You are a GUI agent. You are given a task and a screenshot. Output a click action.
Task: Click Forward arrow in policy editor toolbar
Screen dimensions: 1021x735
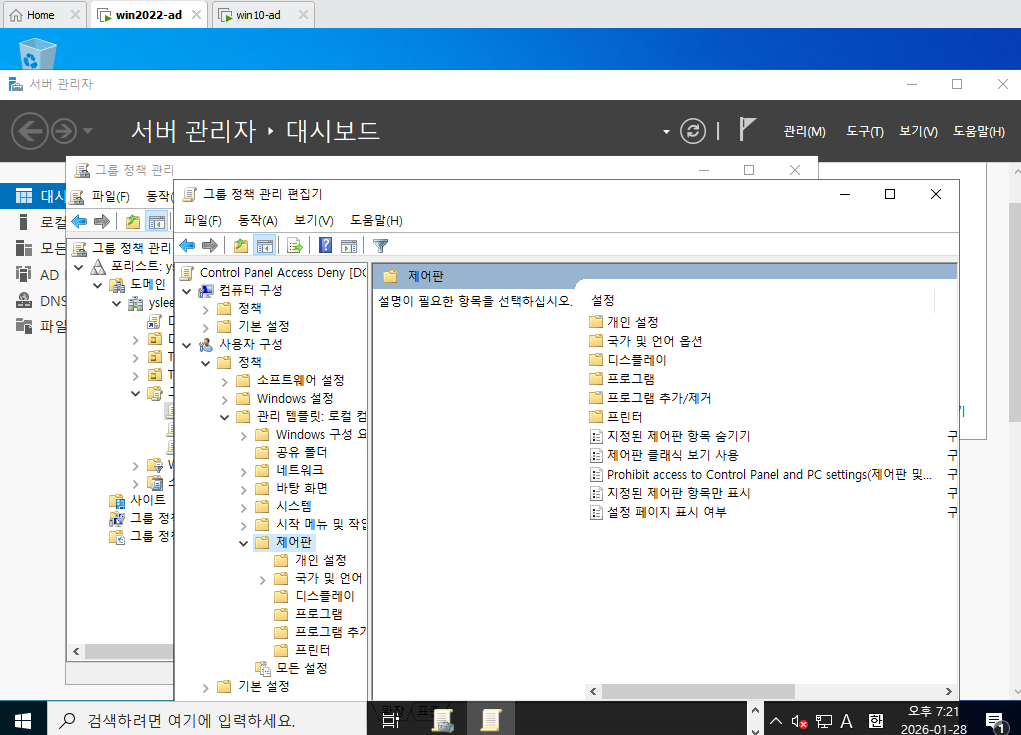[x=210, y=245]
